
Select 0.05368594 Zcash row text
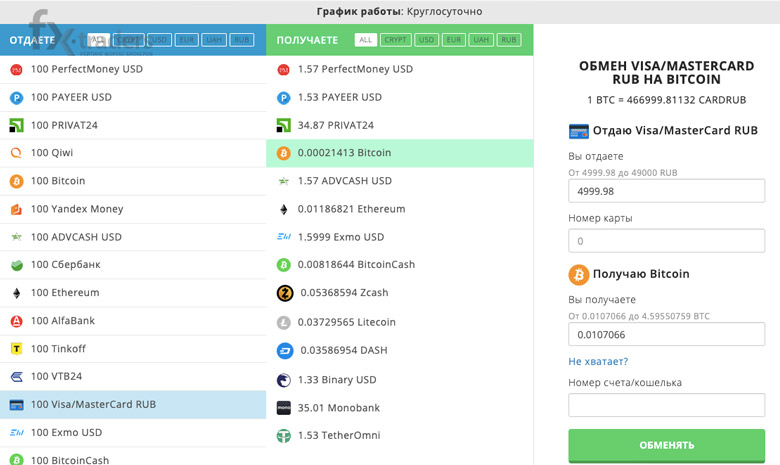[x=344, y=293]
